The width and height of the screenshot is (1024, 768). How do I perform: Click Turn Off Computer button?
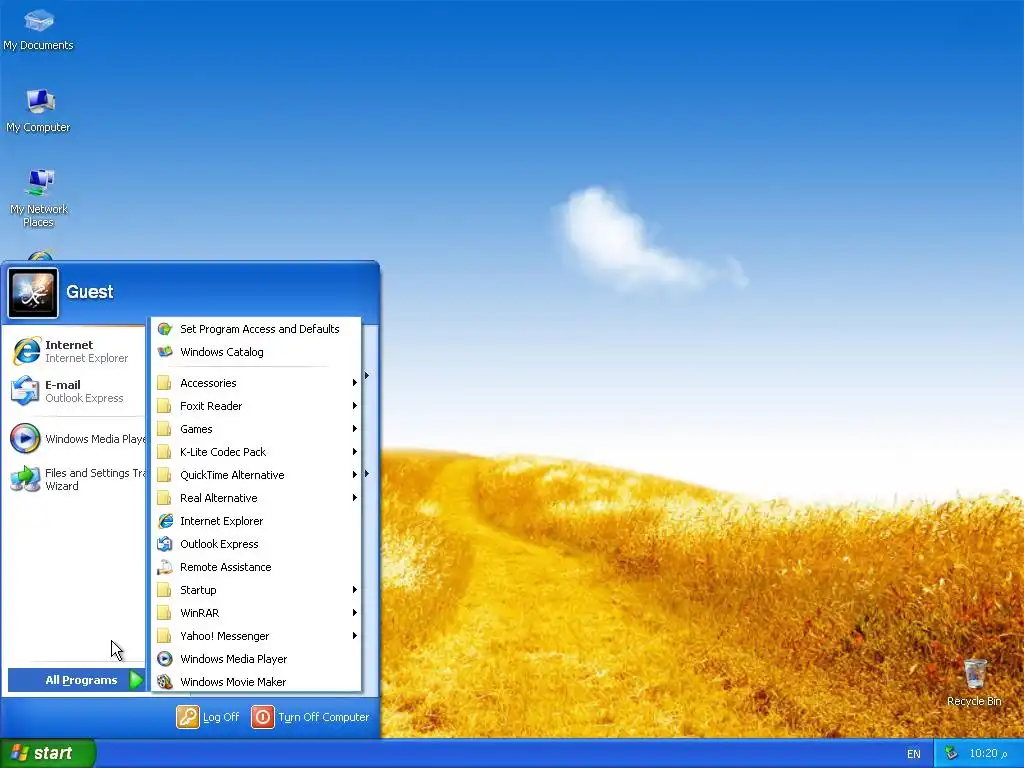311,717
